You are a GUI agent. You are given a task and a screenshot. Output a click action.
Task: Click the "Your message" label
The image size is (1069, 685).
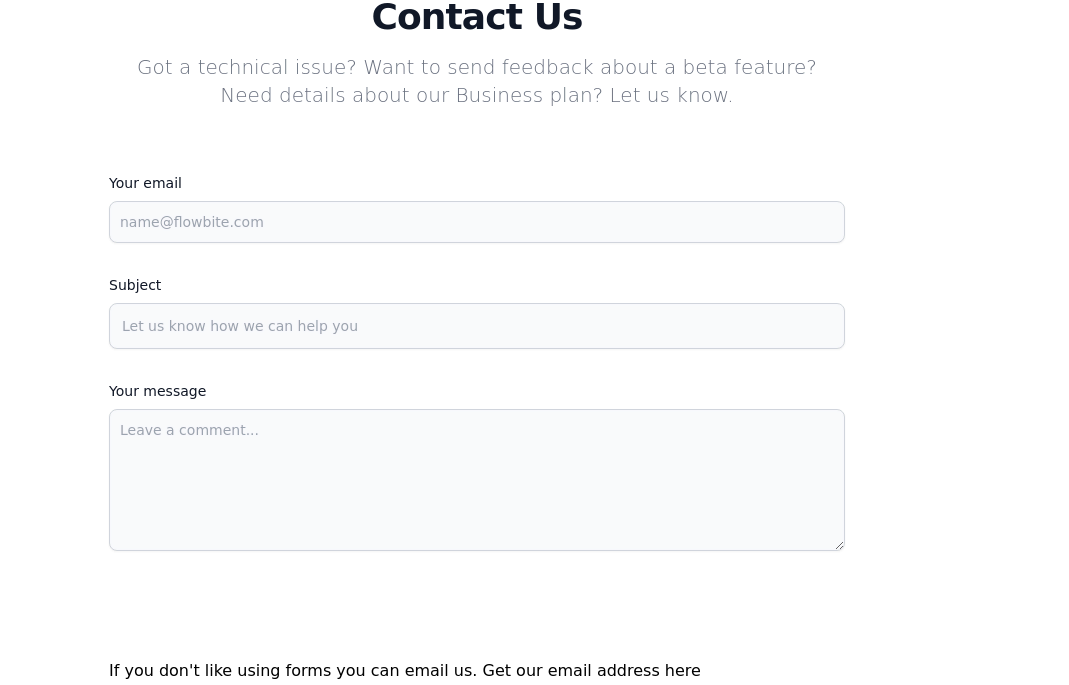(157, 391)
